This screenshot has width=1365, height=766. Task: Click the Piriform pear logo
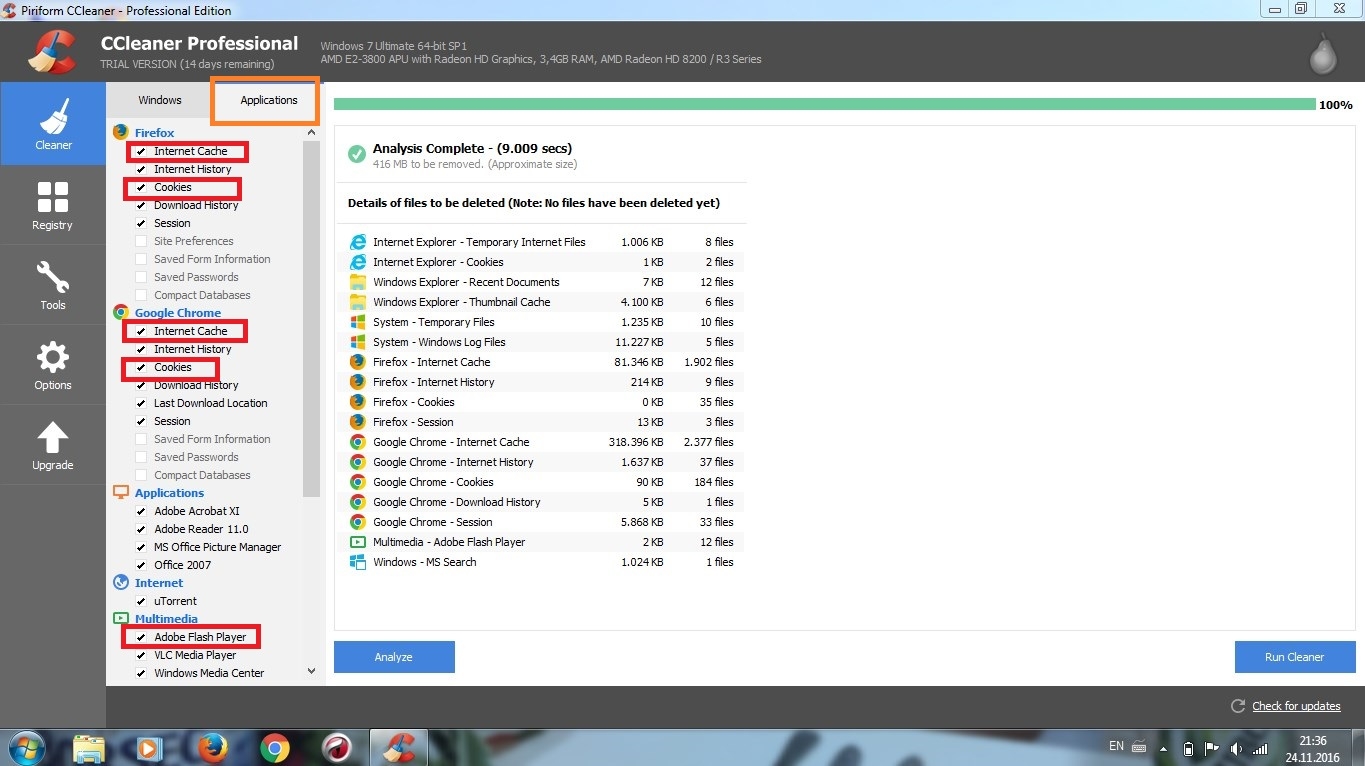tap(1324, 56)
